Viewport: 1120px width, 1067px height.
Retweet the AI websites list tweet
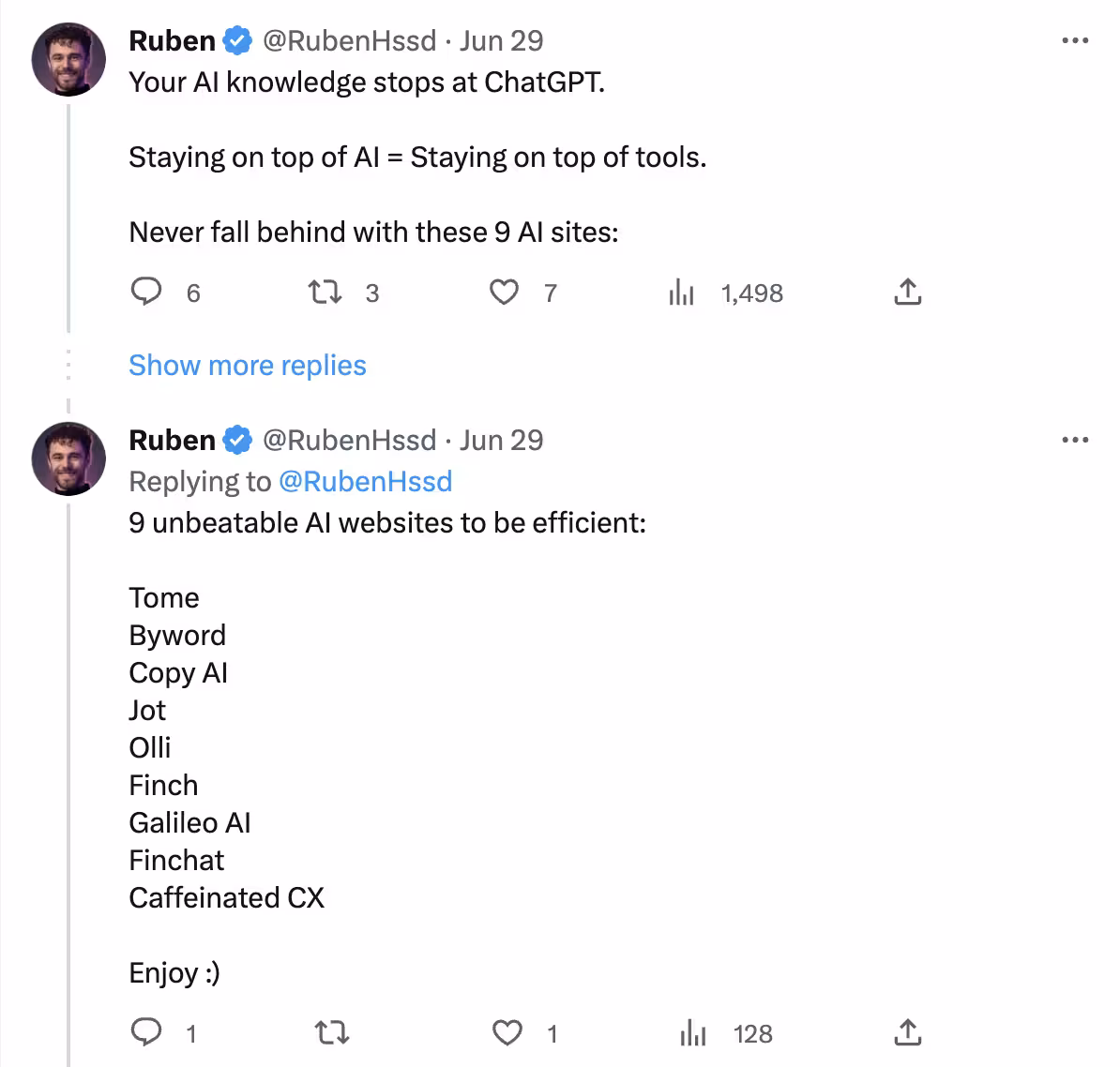tap(331, 1033)
